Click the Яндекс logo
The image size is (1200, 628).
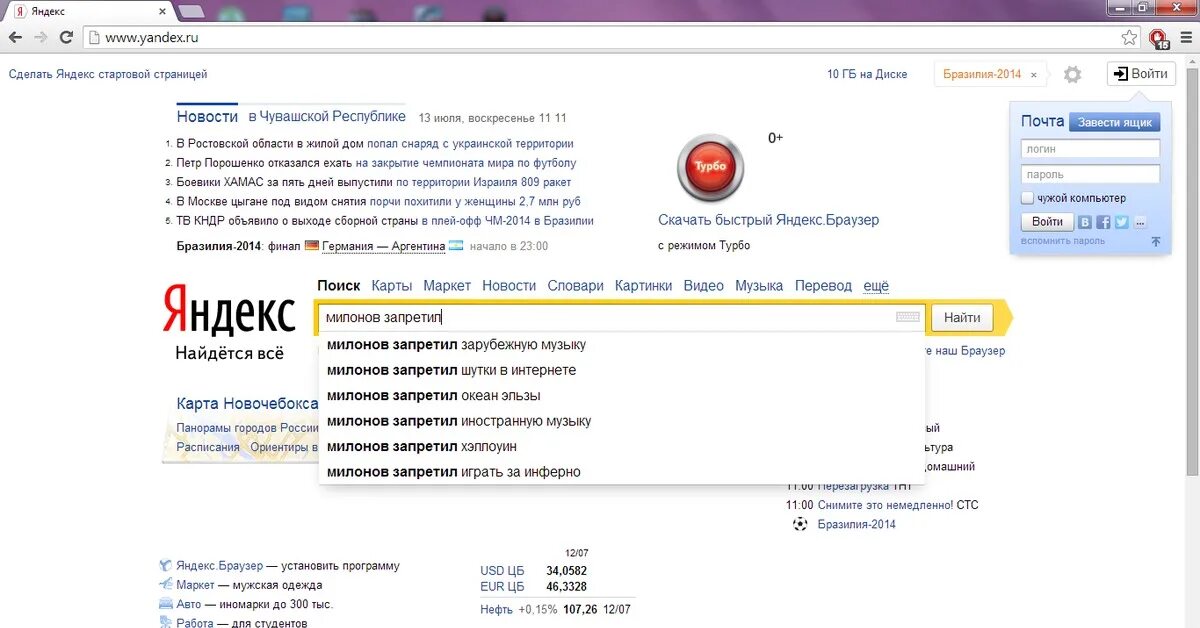[x=229, y=310]
